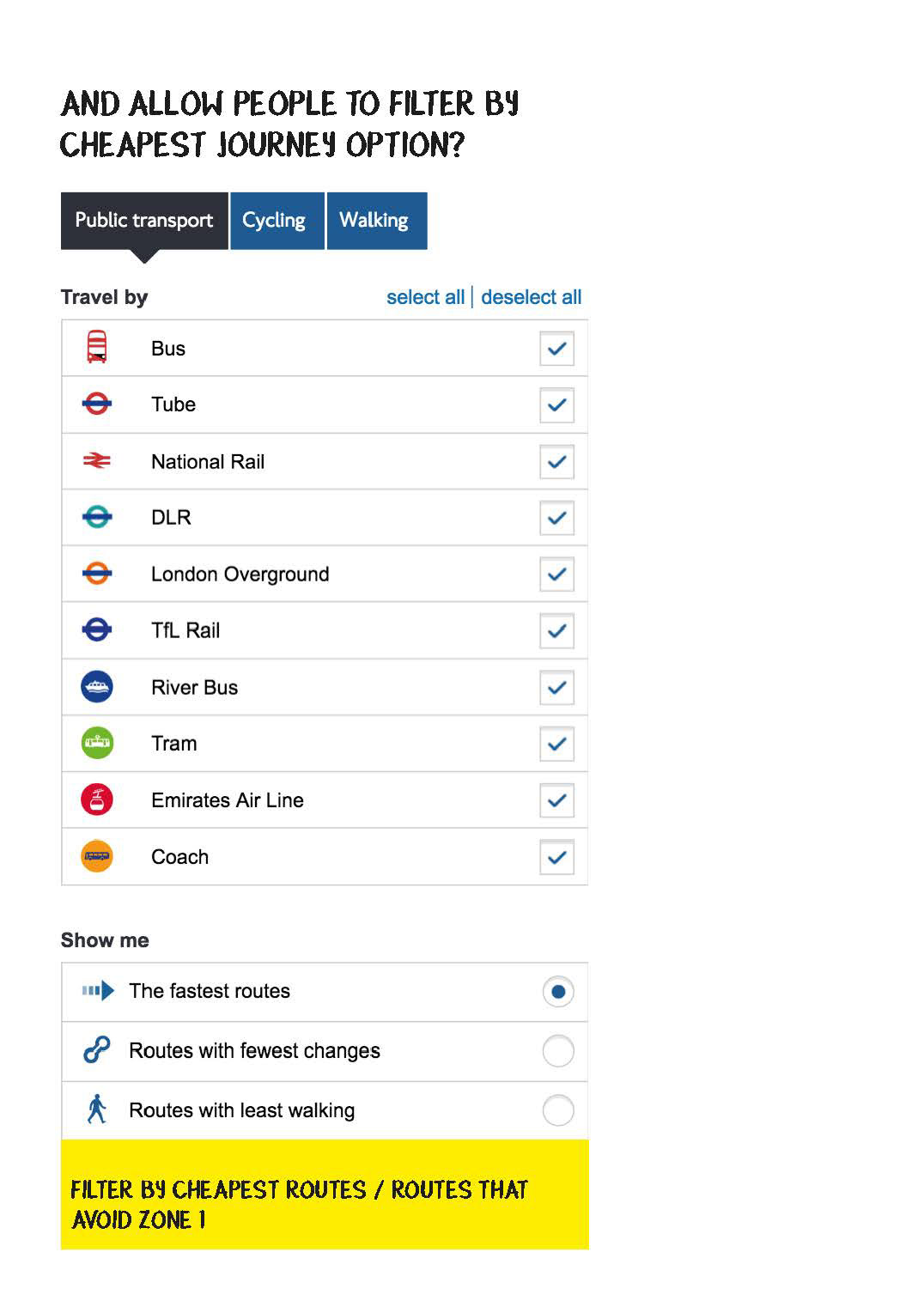This screenshot has width=924, height=1307.
Task: Select Routes with fewest changes radio button
Action: [x=558, y=1050]
